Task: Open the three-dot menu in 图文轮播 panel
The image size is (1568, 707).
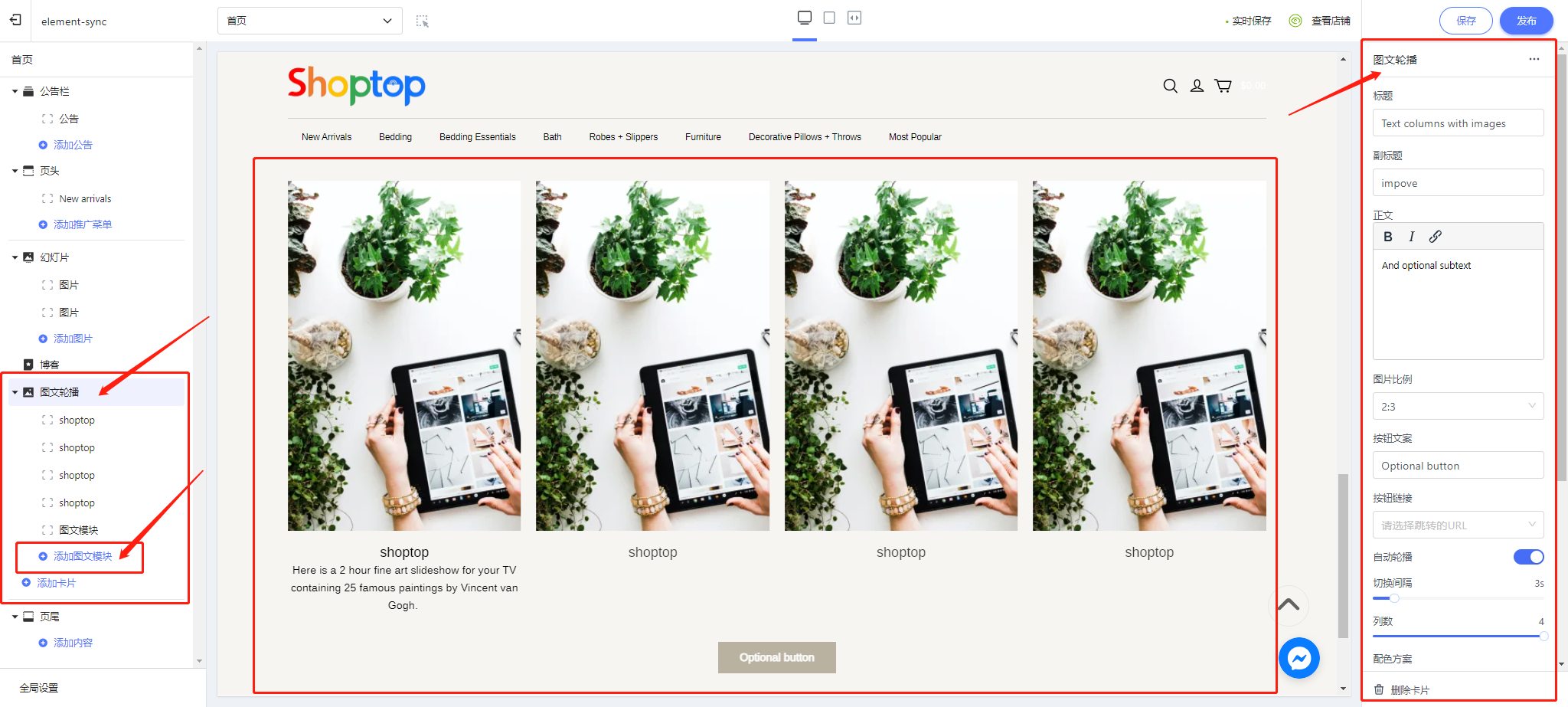Action: coord(1534,59)
